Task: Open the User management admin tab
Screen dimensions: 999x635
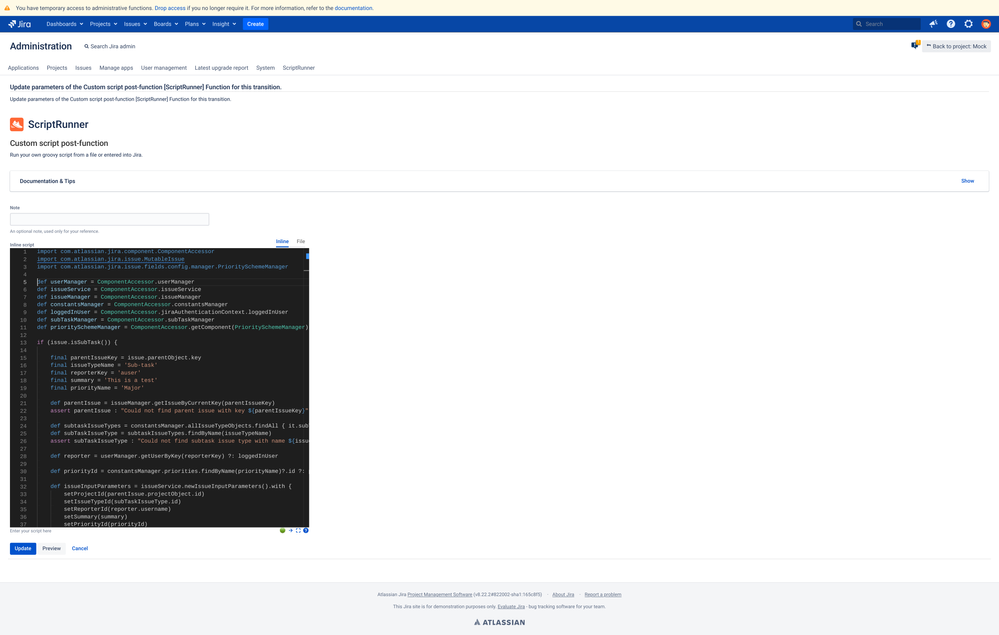Action: pyautogui.click(x=164, y=68)
